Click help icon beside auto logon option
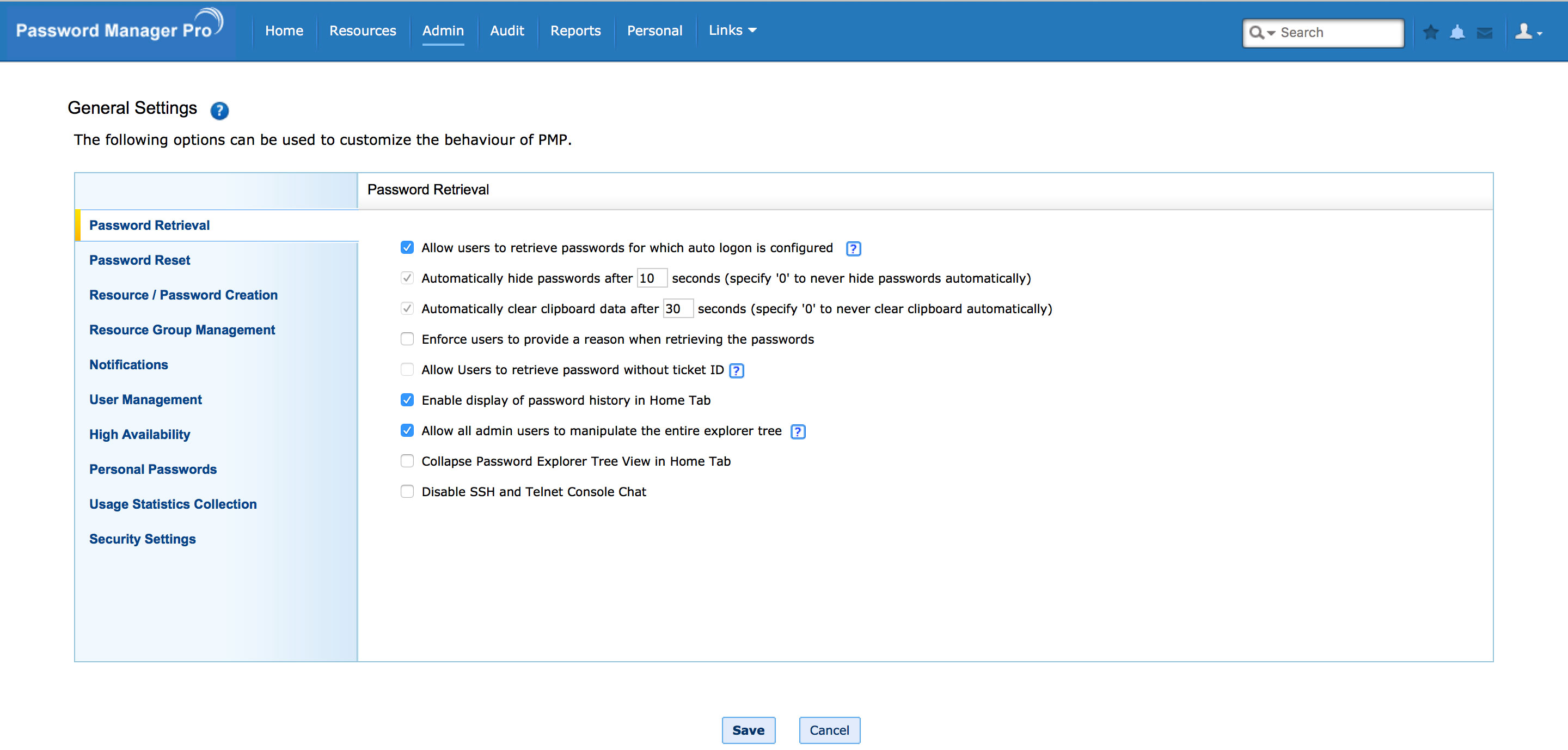 [x=853, y=248]
